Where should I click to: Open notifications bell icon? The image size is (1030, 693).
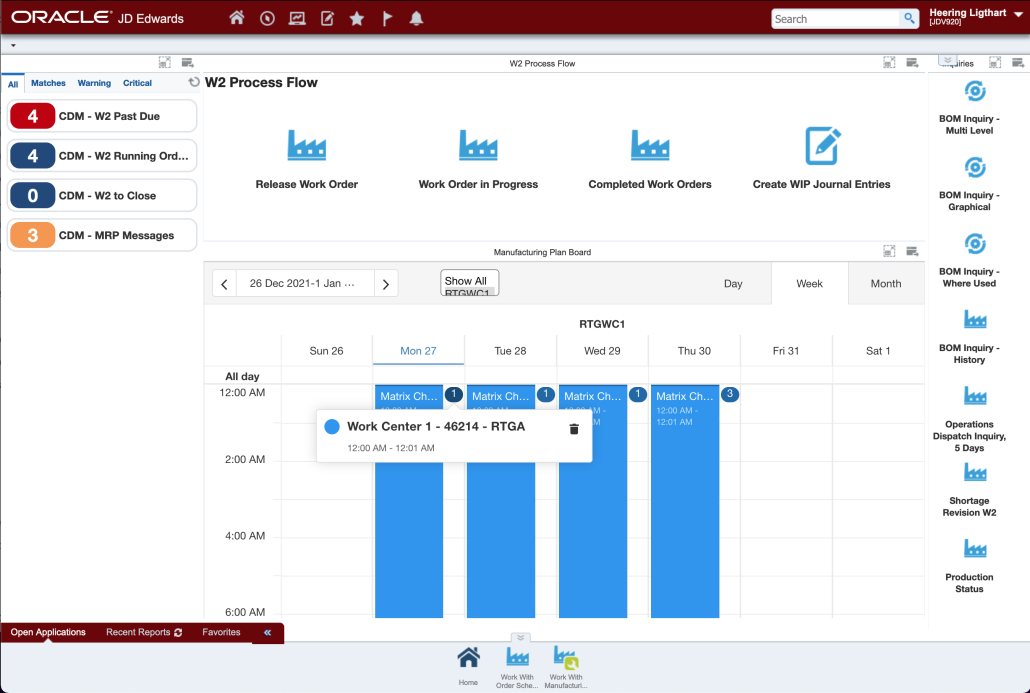tap(417, 18)
